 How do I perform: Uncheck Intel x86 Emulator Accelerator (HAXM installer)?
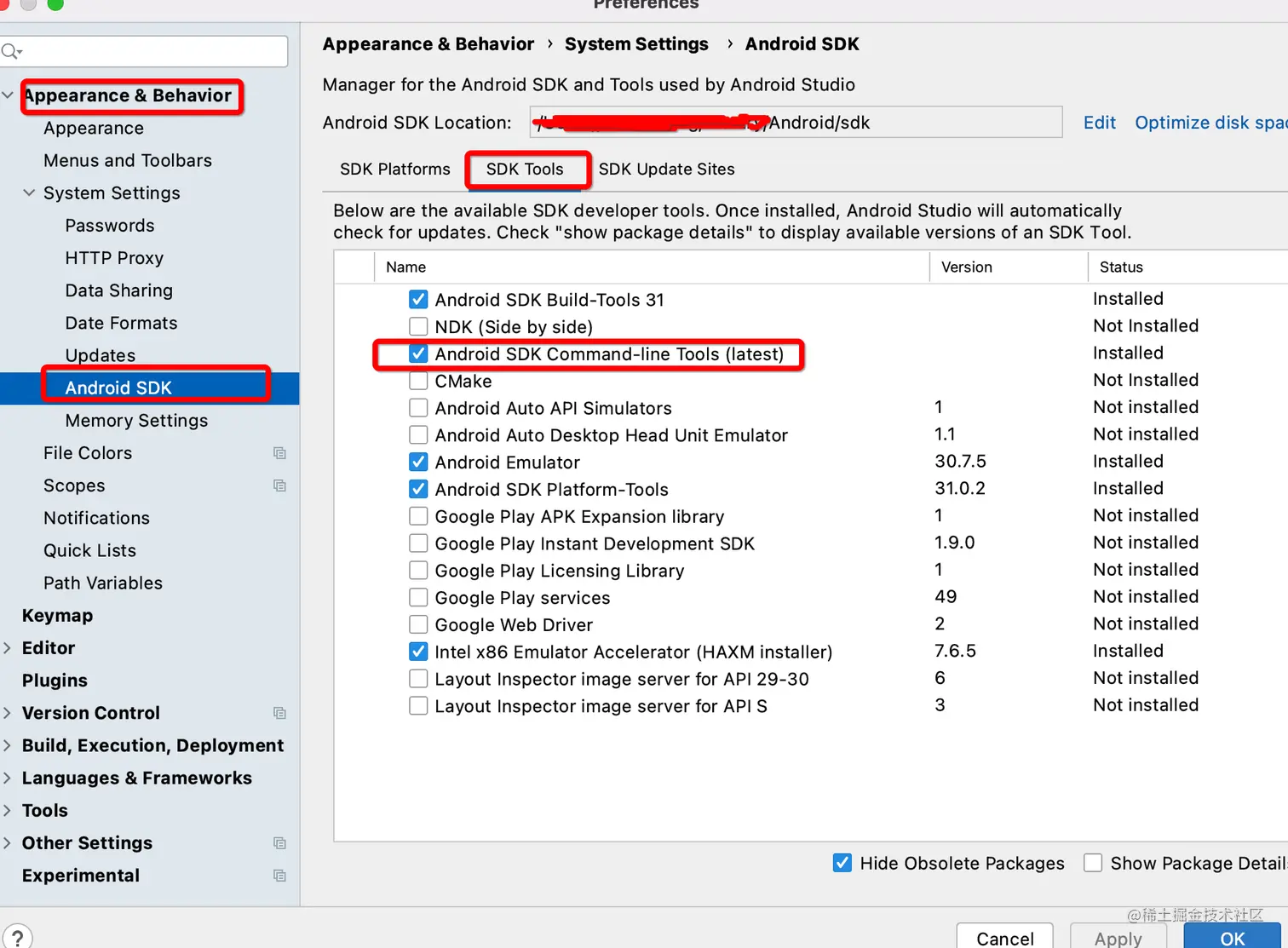click(x=418, y=652)
